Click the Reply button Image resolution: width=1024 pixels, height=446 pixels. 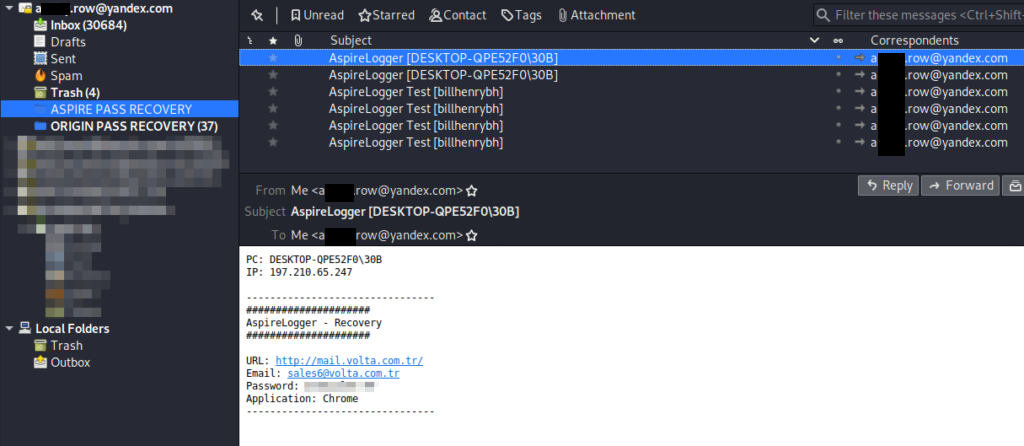pos(888,186)
